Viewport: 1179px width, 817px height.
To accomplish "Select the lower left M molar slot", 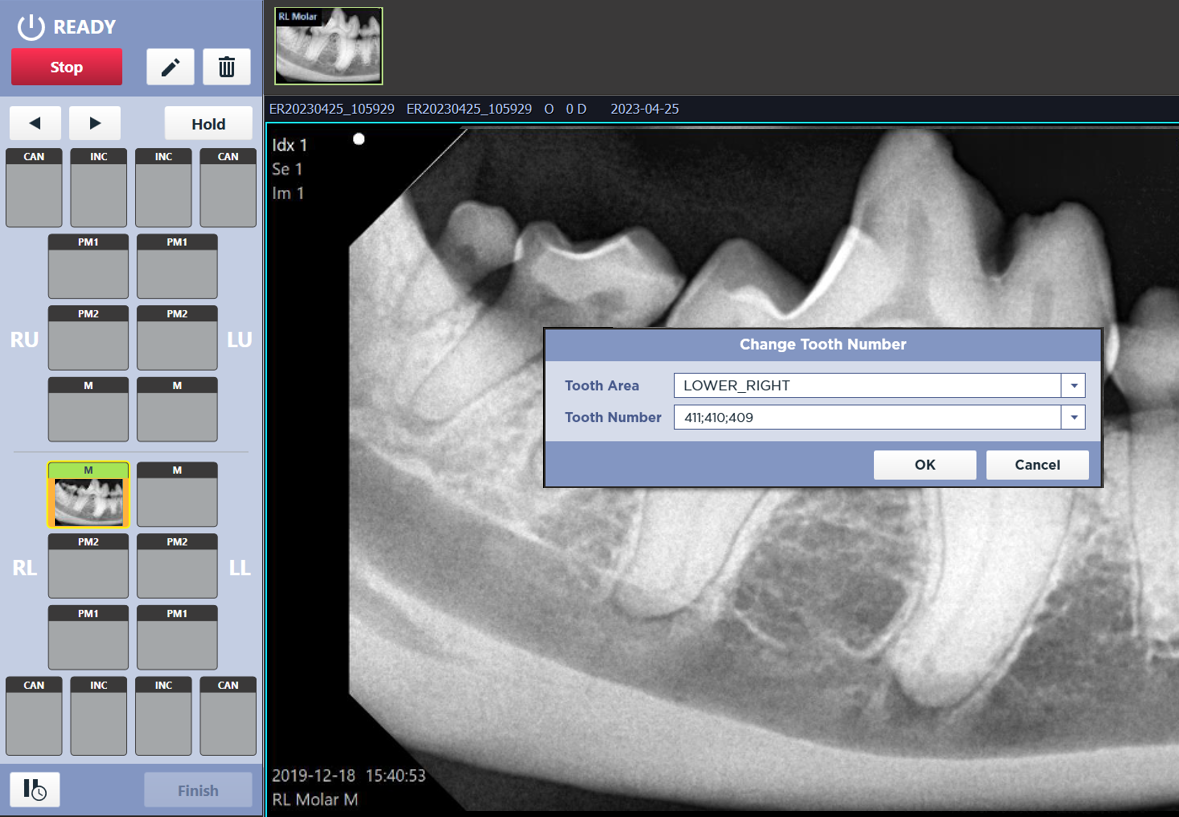I will 177,495.
